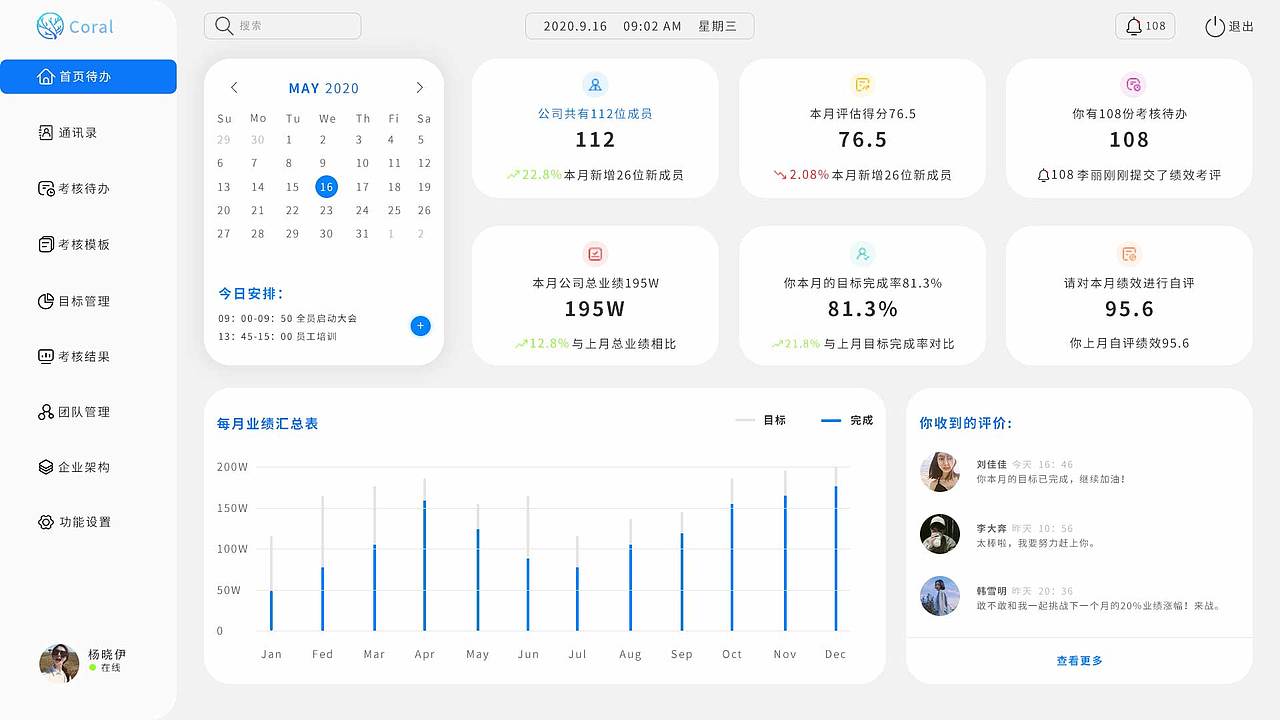The image size is (1280, 720).
Task: Click the 95.6 self-evaluation score
Action: 1129,309
